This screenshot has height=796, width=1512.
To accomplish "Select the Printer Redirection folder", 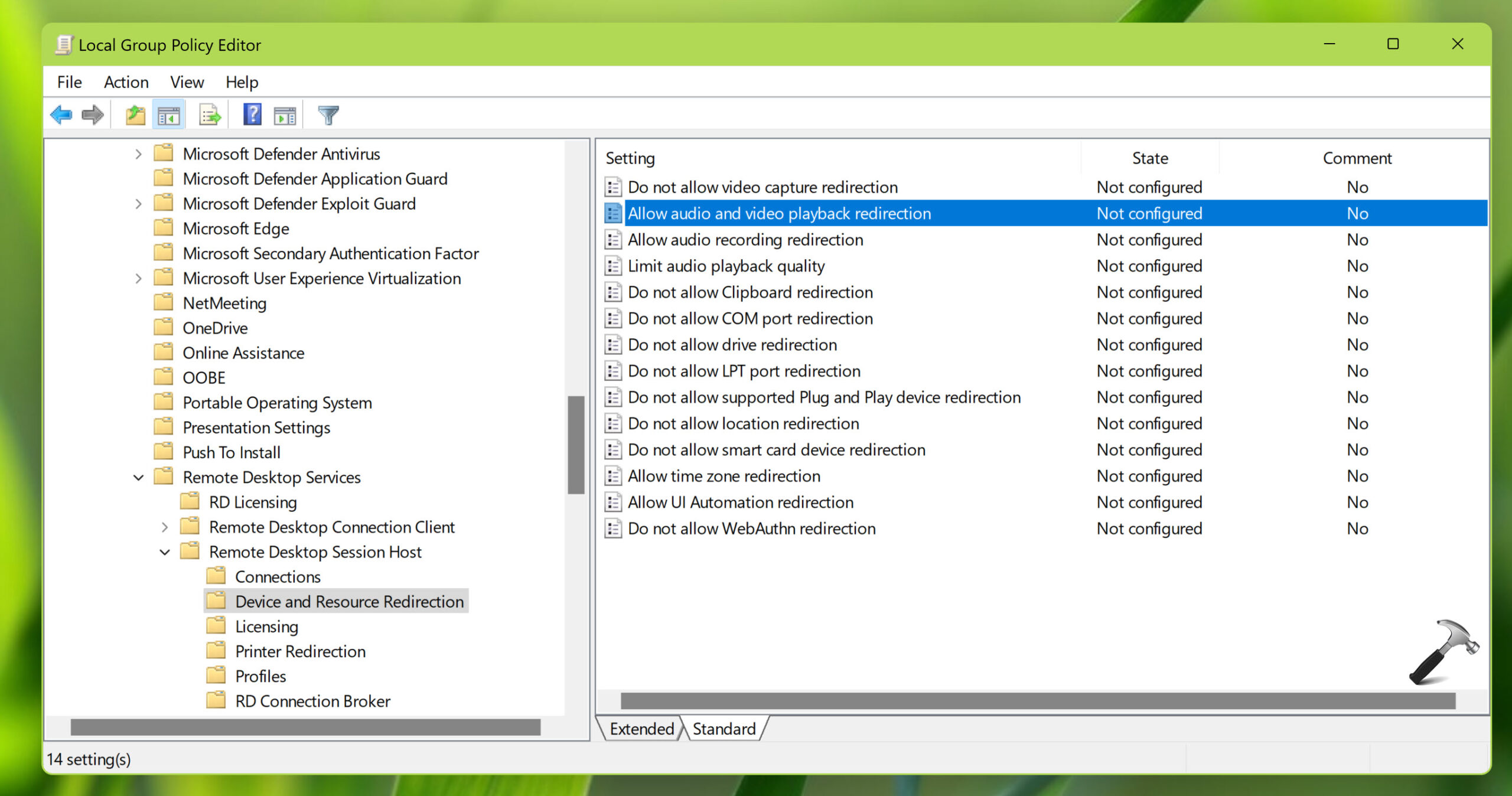I will [x=300, y=651].
